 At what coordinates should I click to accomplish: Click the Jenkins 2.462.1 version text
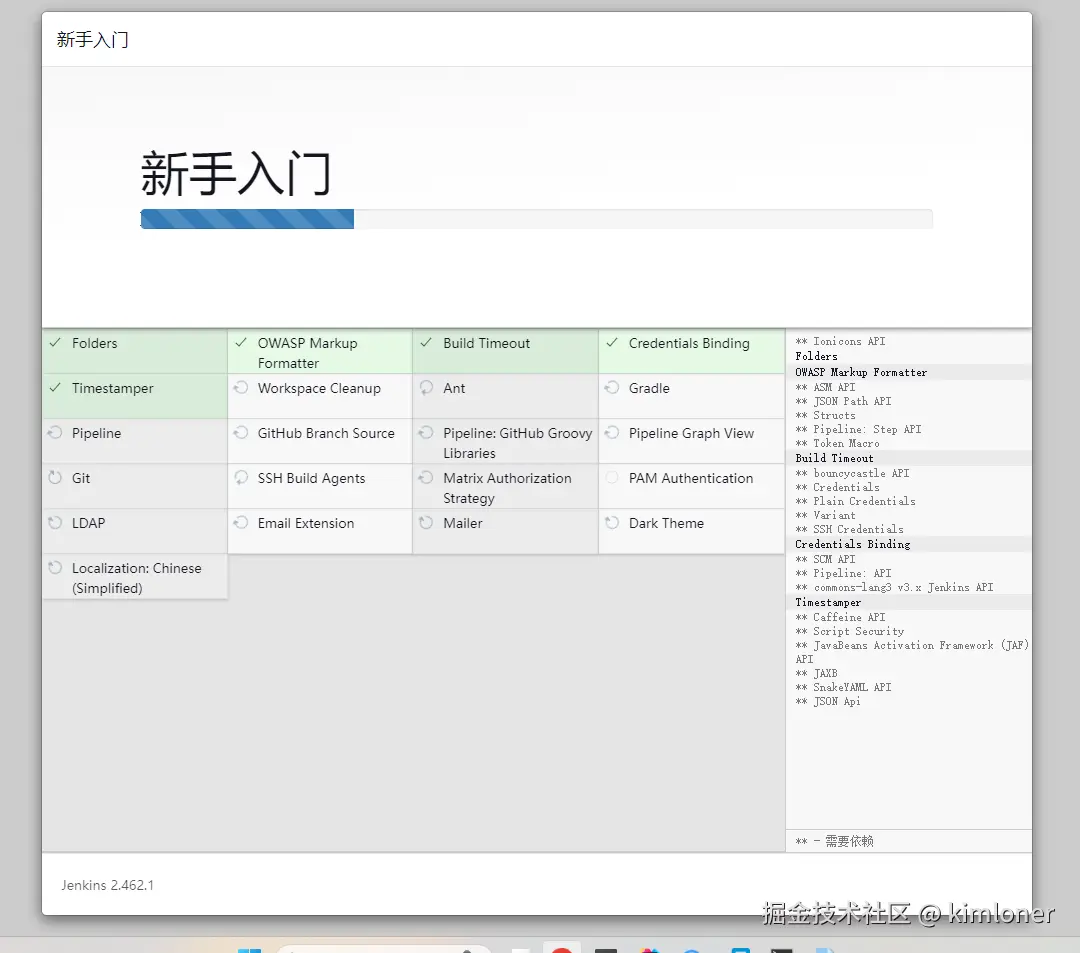click(107, 886)
